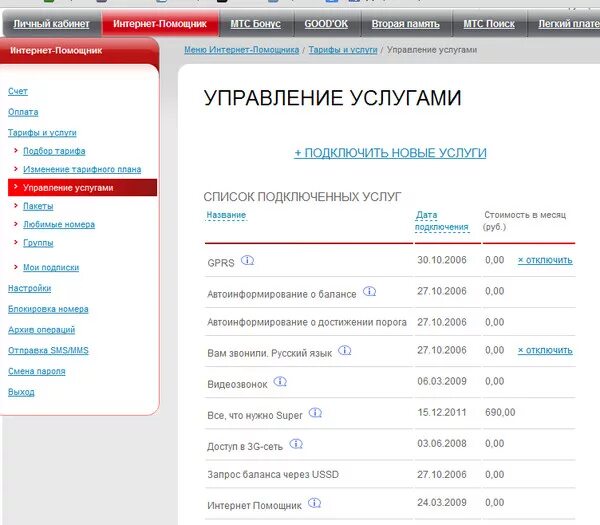Viewport: 600px width, 525px height.
Task: Click + ПОДКЛЮЧИТЬ НОВЫЕ УСЛУГИ link
Action: (390, 153)
